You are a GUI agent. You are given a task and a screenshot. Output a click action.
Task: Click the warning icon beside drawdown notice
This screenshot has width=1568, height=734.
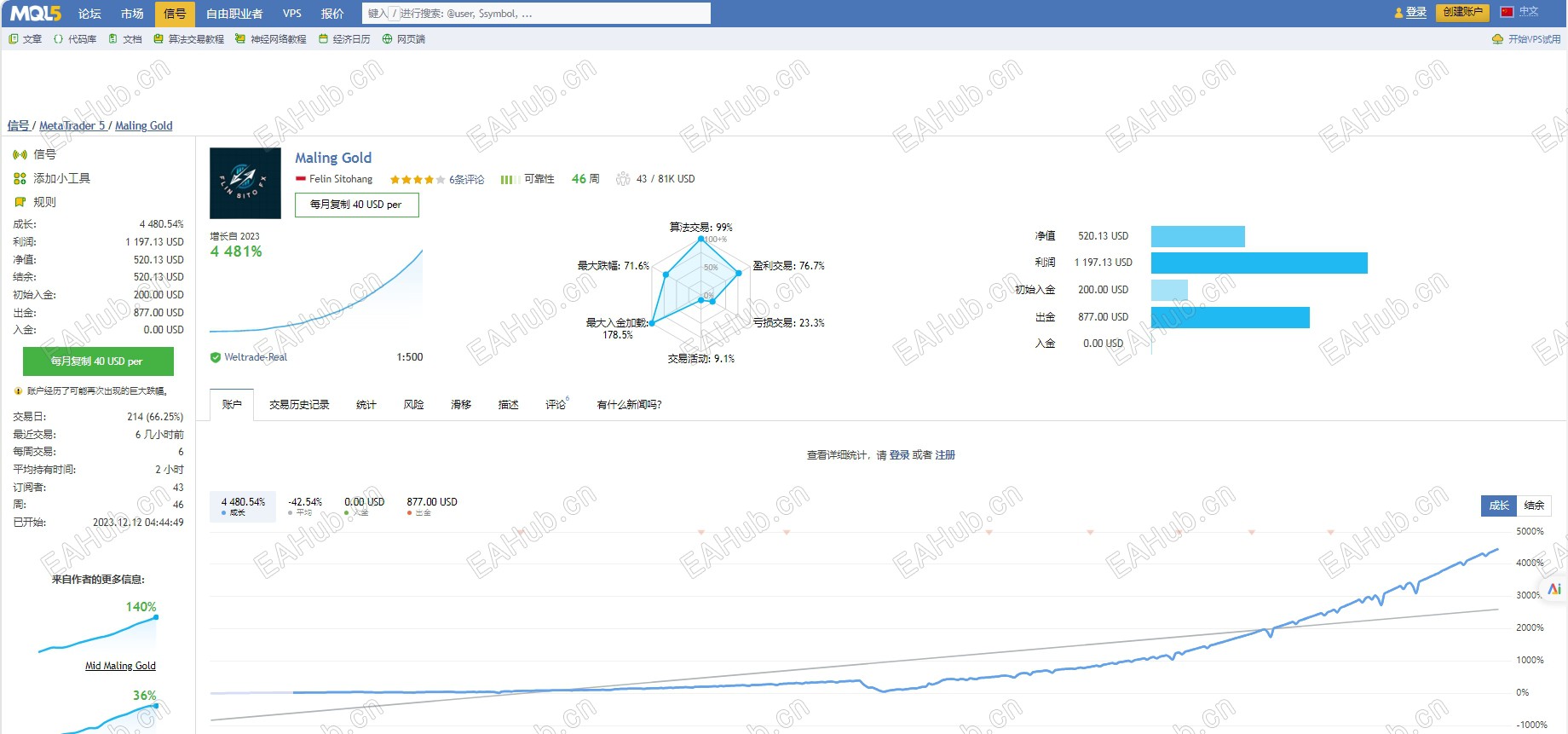pos(18,391)
